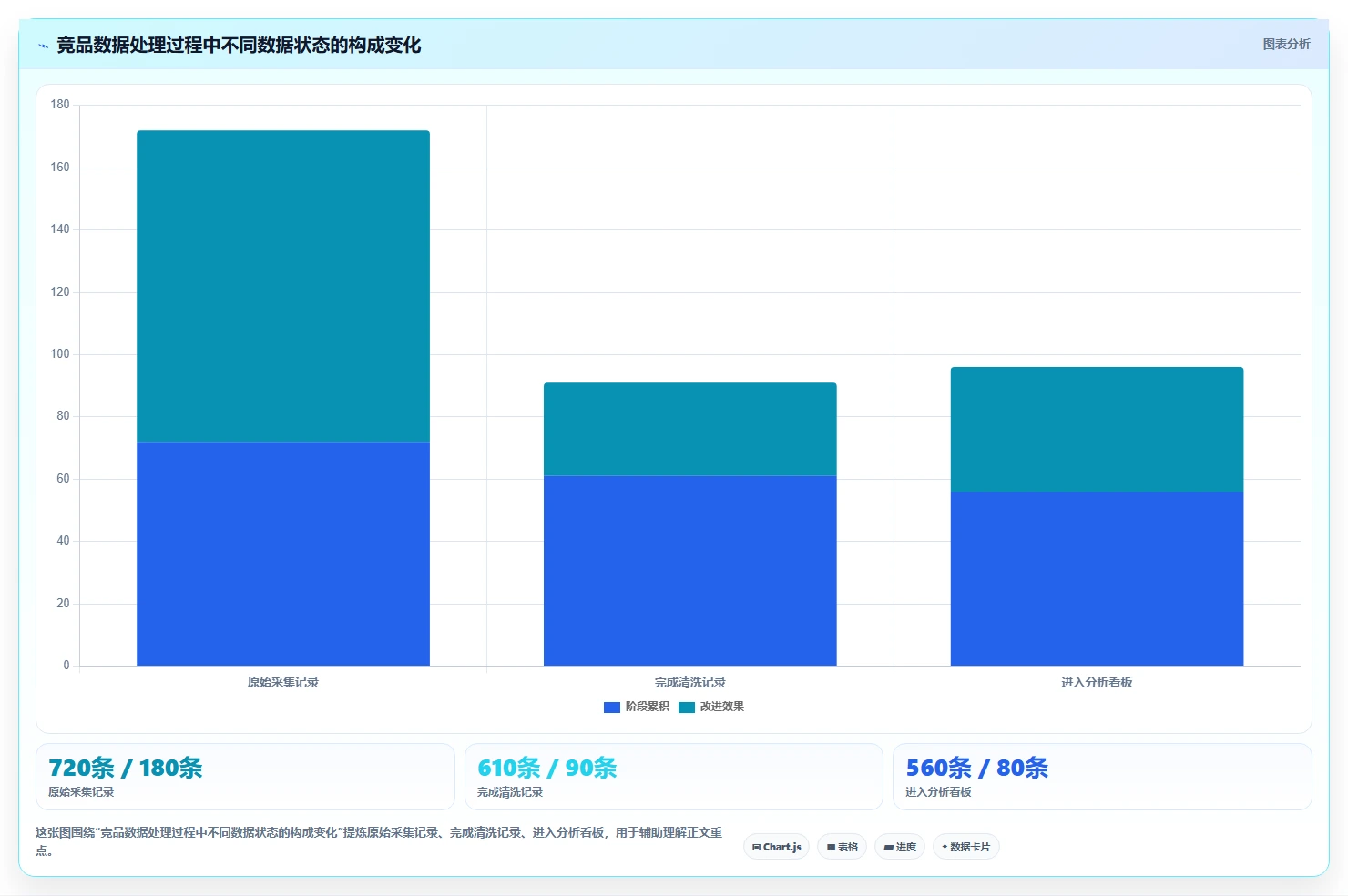1348x896 pixels.
Task: Click the chart icon beside the title
Action: point(43,46)
